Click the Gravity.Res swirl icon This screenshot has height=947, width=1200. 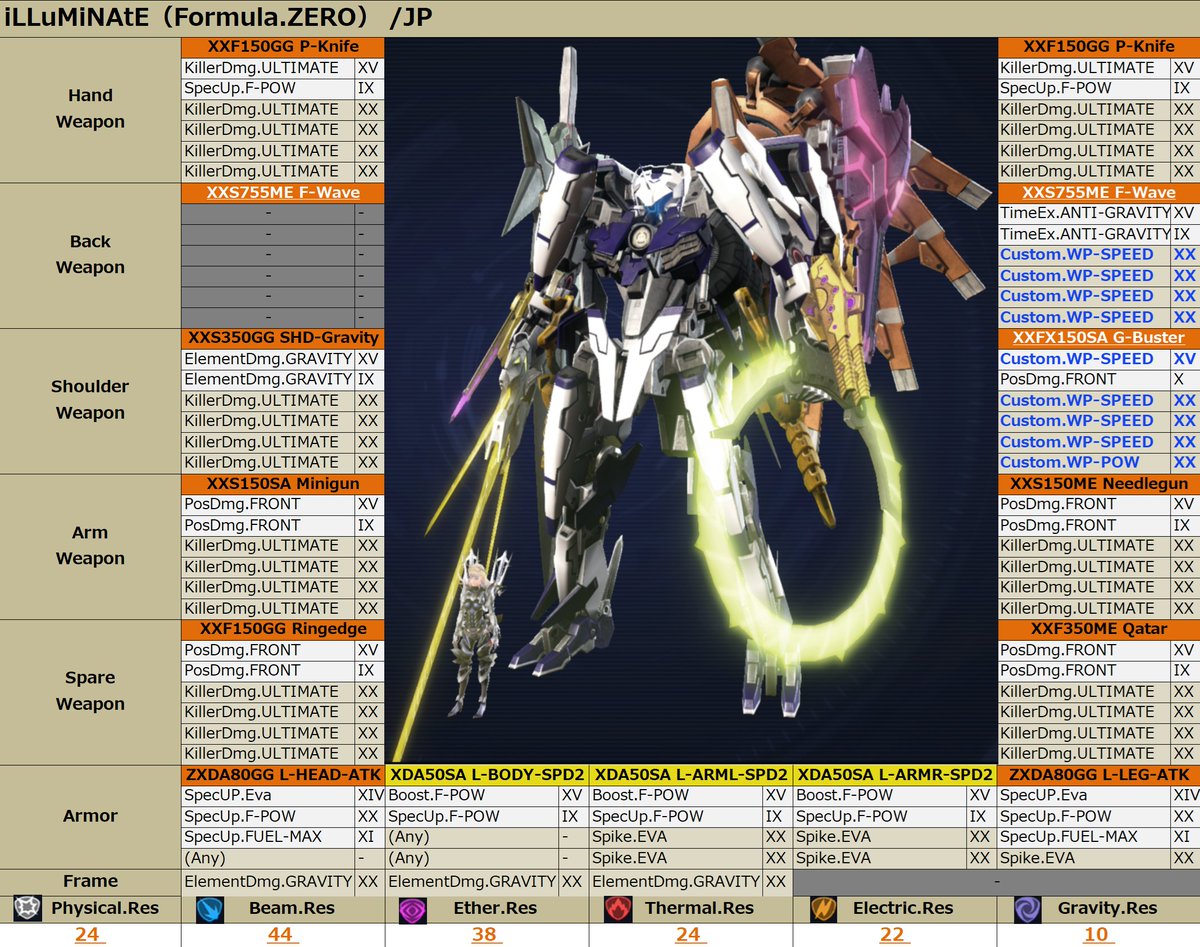pos(1027,908)
